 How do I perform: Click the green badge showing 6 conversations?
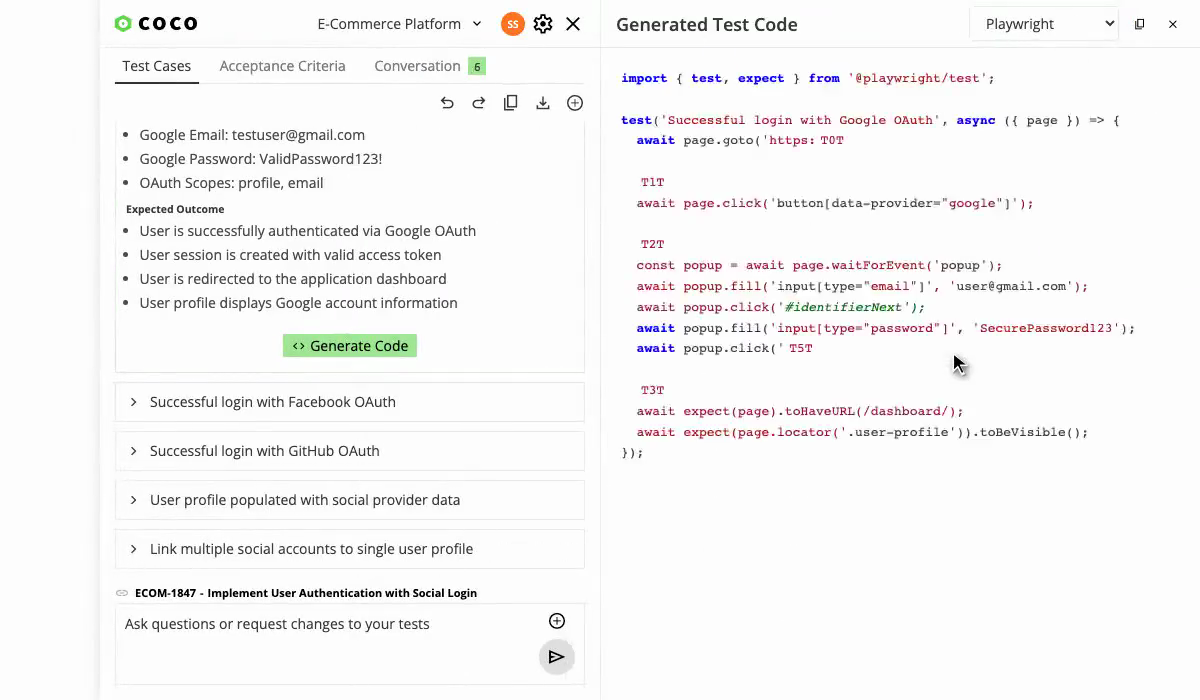[x=477, y=66]
